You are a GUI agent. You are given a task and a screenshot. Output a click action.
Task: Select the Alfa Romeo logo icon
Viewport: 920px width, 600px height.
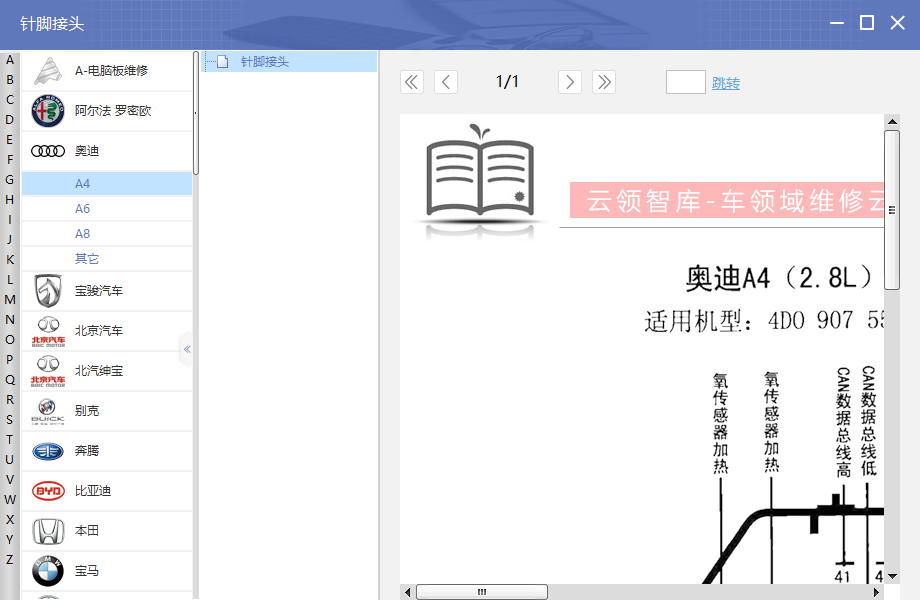(48, 111)
